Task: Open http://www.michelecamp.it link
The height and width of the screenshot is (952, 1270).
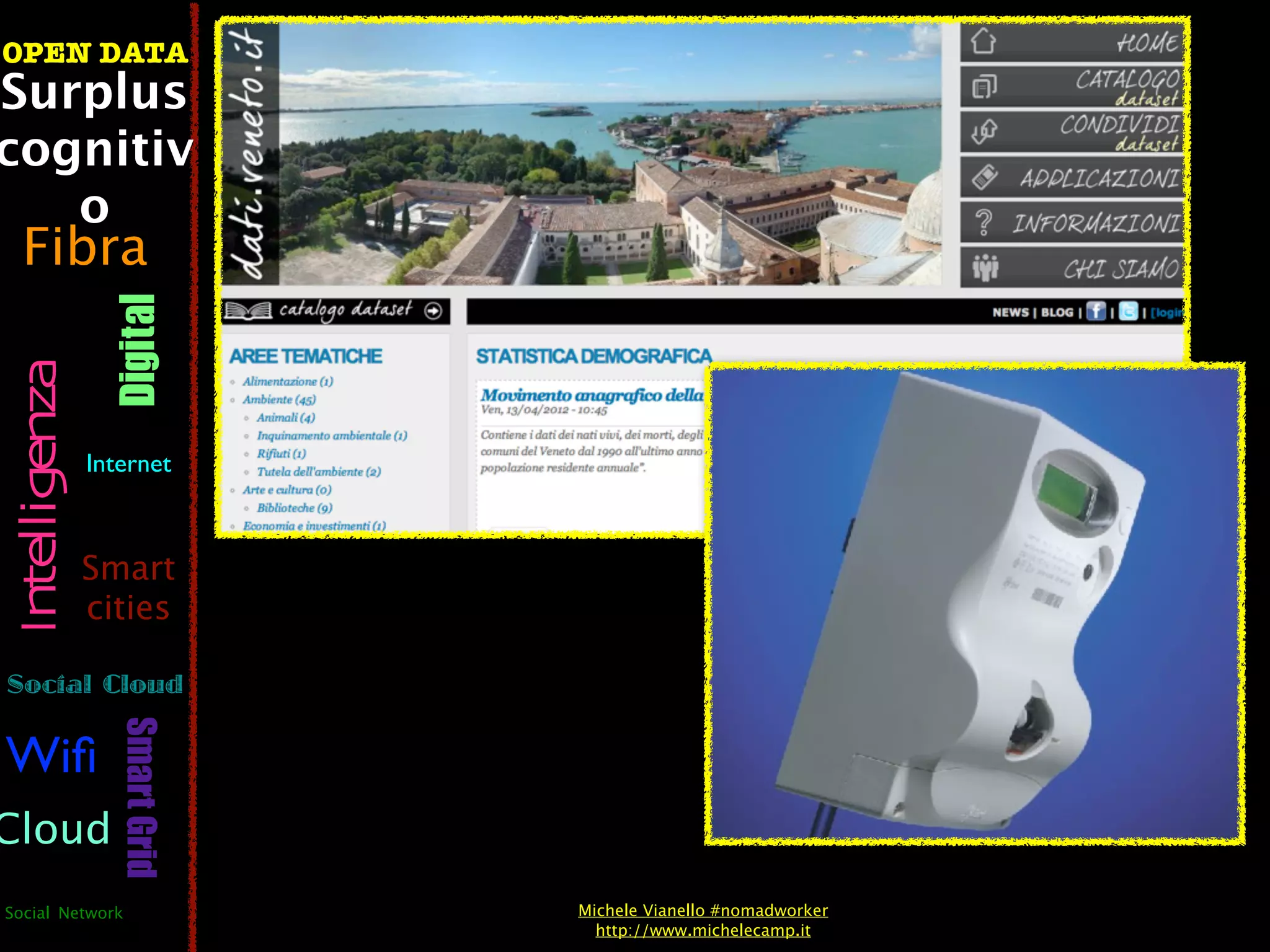Action: coord(703,930)
